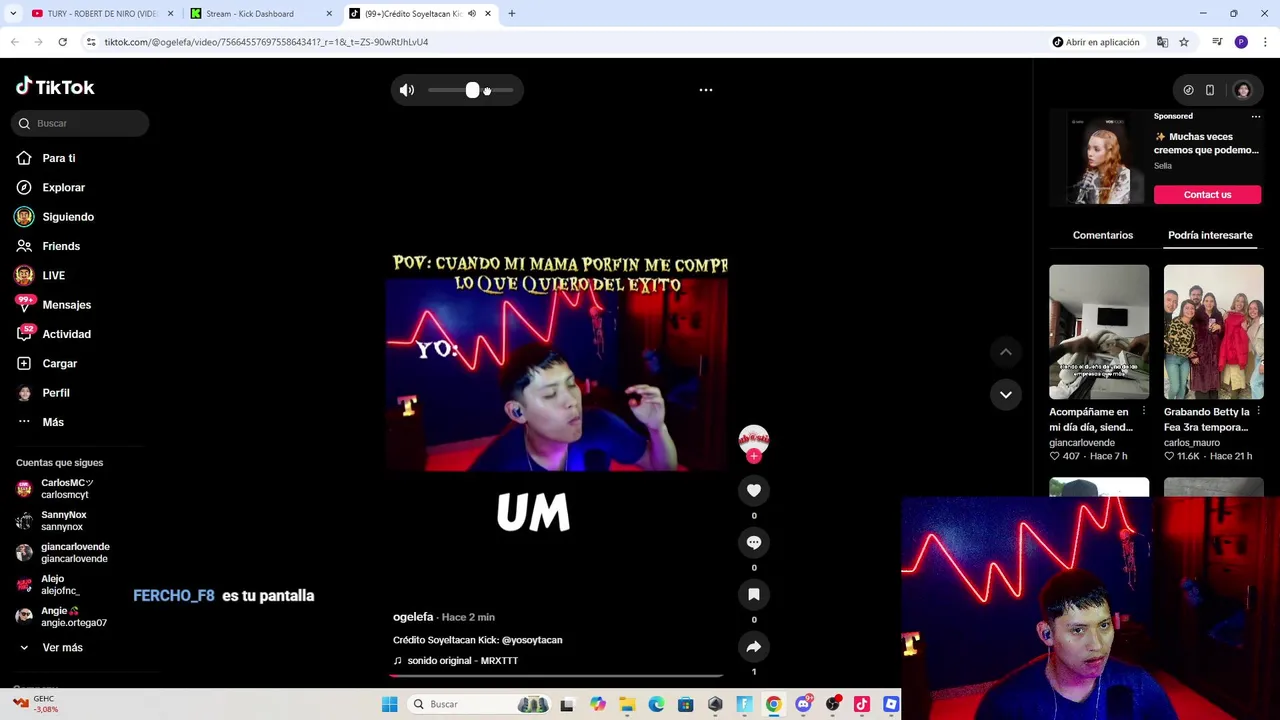Open profile avatar in top right pill

point(1242,90)
